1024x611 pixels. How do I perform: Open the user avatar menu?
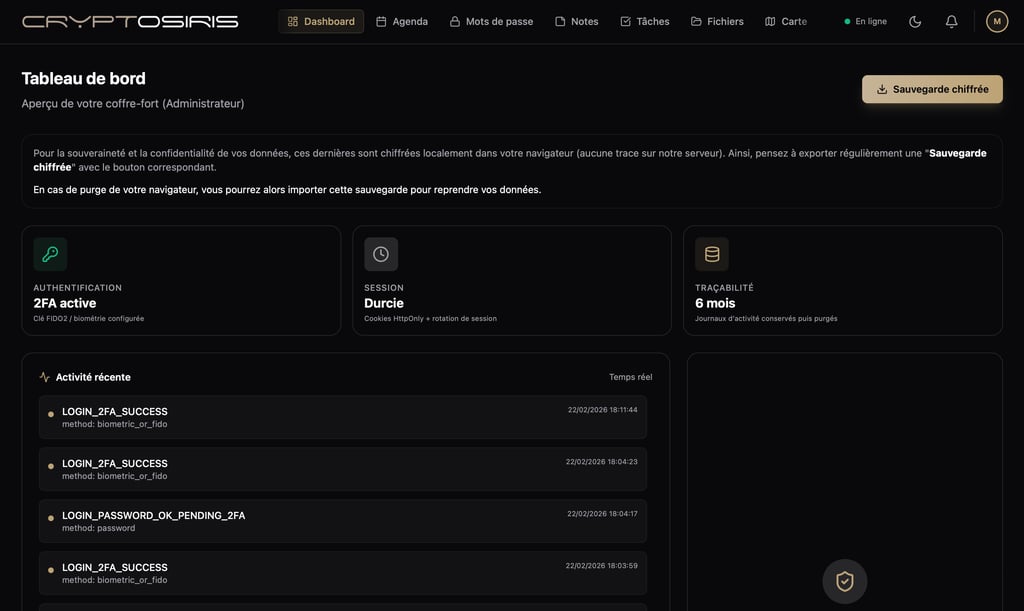997,21
